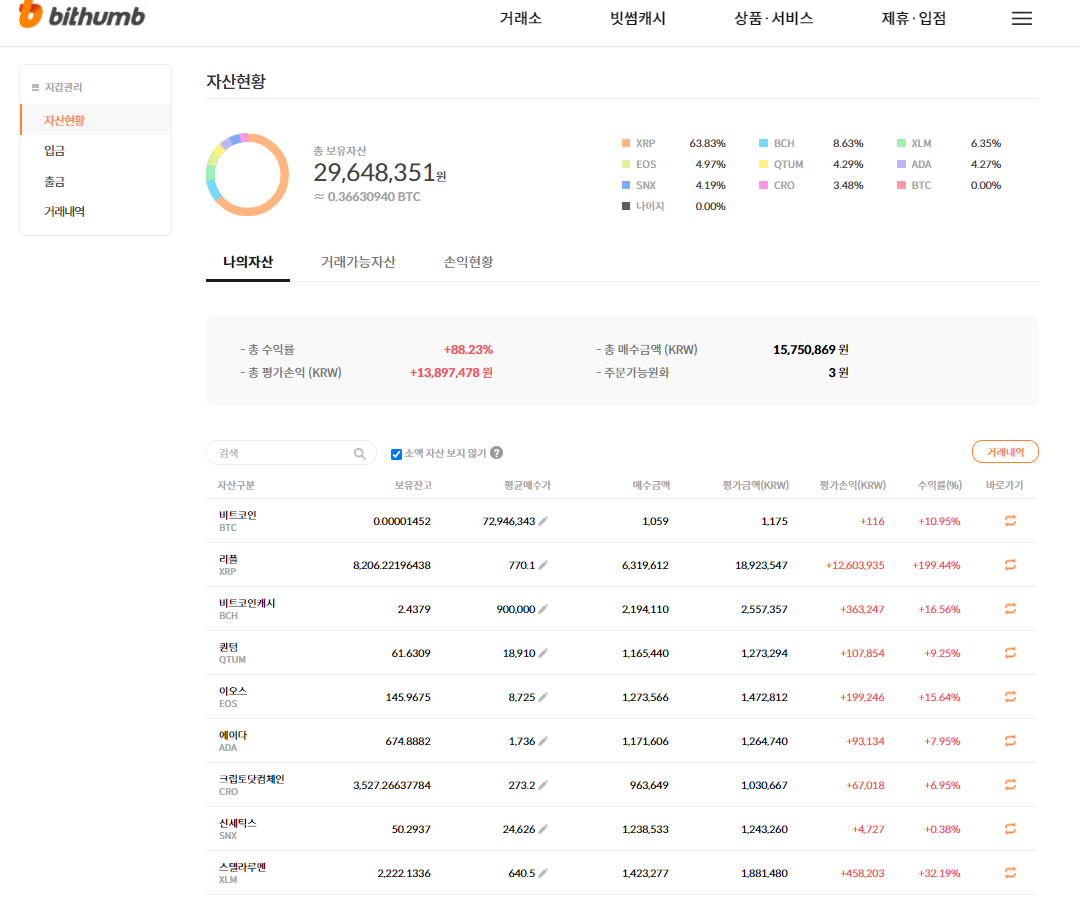Click the Bithumb logo icon
Image resolution: width=1080 pixels, height=900 pixels.
click(x=31, y=15)
